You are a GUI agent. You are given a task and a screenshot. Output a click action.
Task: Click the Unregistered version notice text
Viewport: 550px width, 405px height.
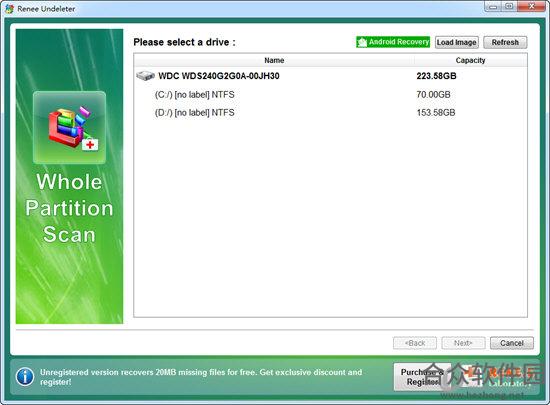[x=201, y=377]
